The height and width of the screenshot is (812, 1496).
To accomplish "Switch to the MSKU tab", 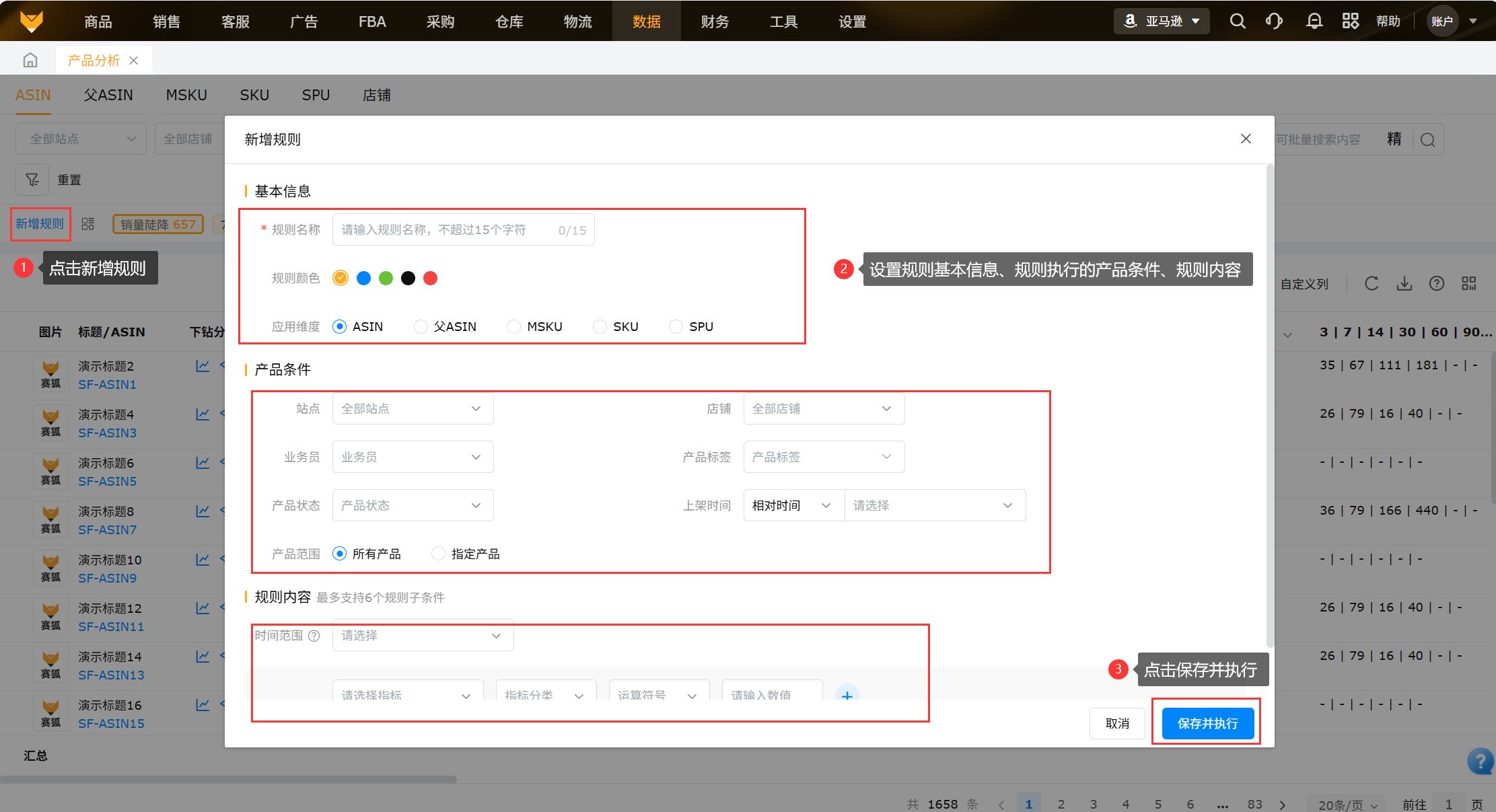I will coord(186,96).
